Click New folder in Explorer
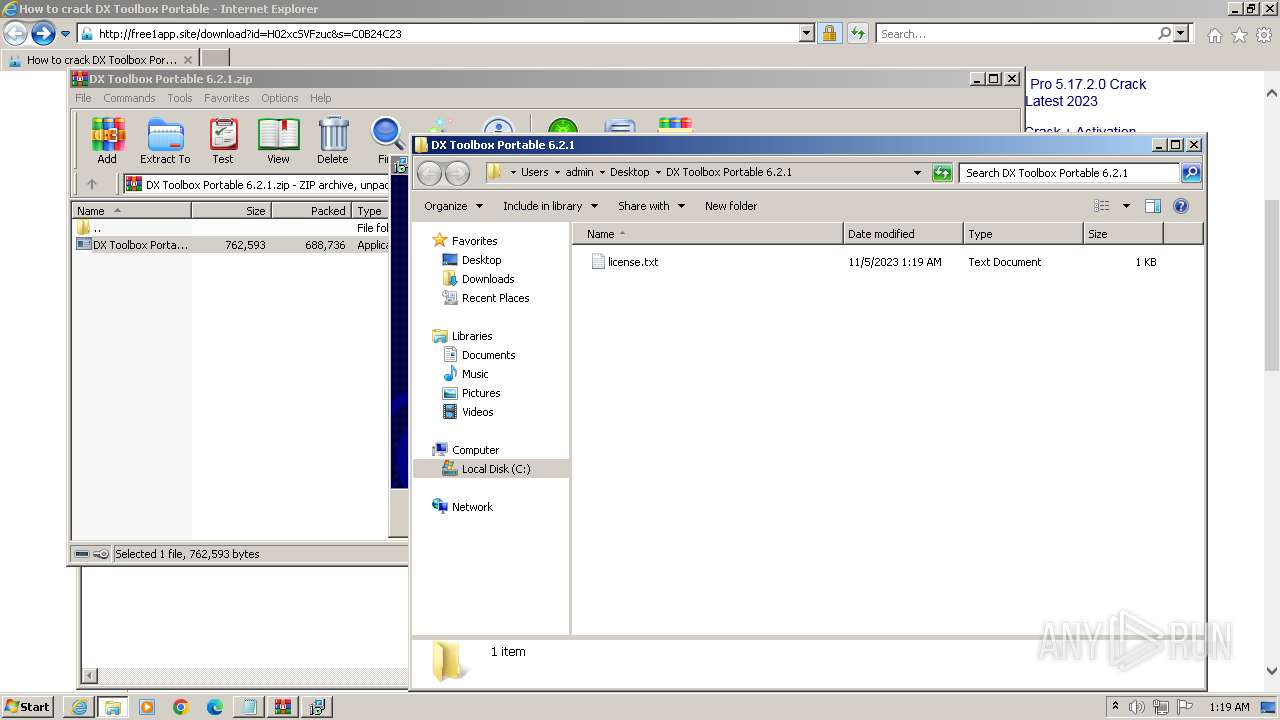Screen dimensions: 1280x720 (731, 206)
